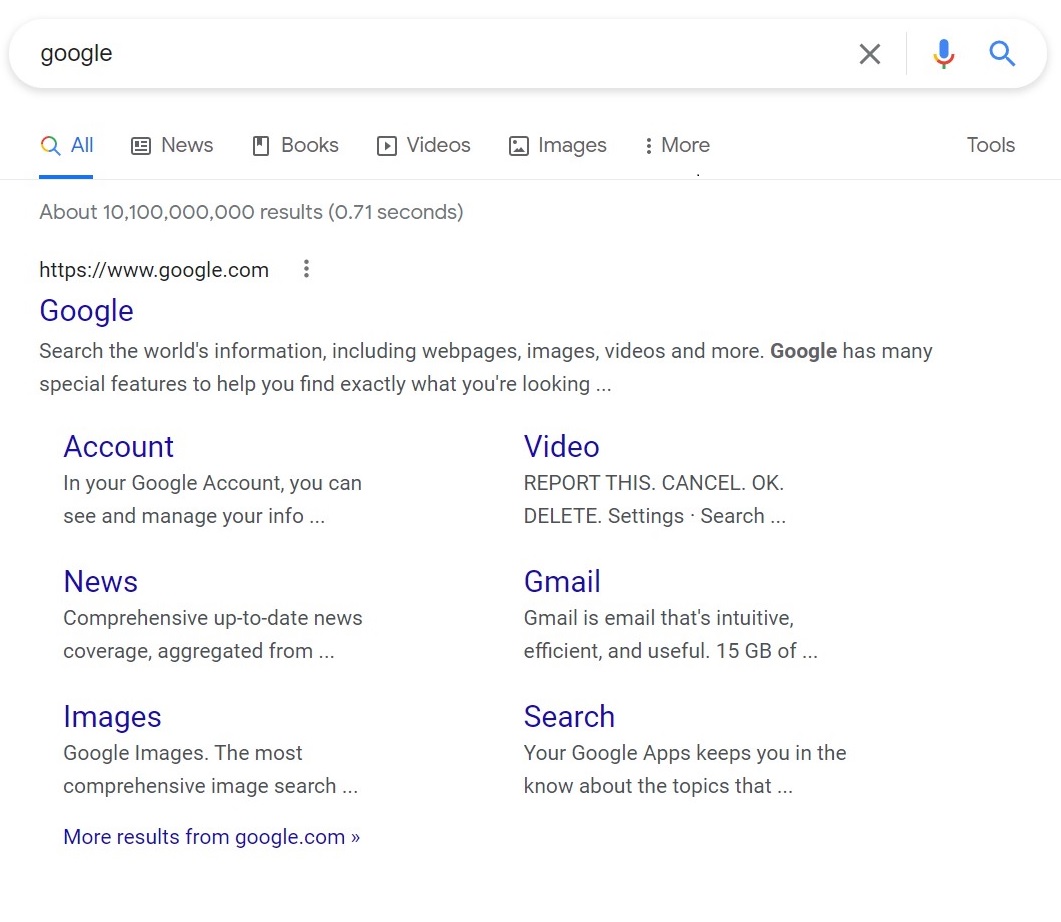Image resolution: width=1061 pixels, height=922 pixels.
Task: Switch to the Books tab
Action: 295,145
